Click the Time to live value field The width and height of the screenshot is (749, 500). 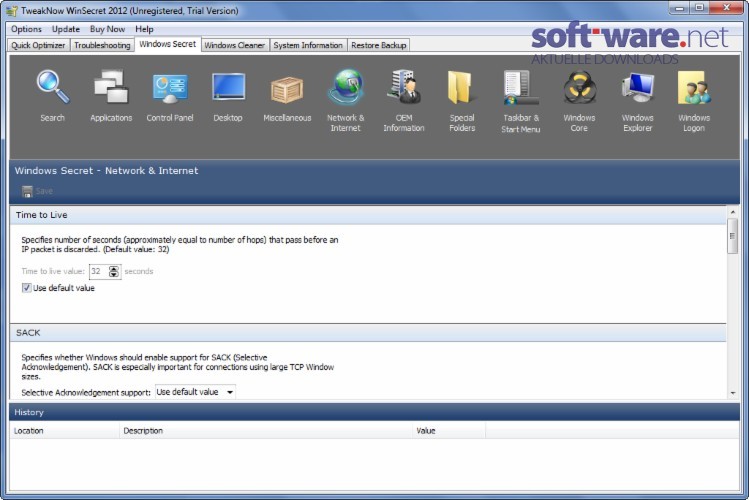pos(99,271)
